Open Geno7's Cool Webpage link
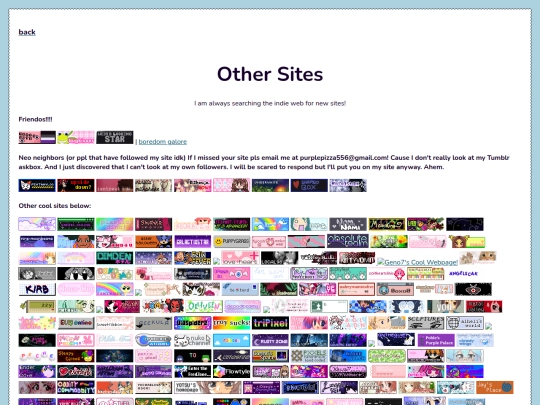540x405 pixels. pyautogui.click(x=417, y=262)
